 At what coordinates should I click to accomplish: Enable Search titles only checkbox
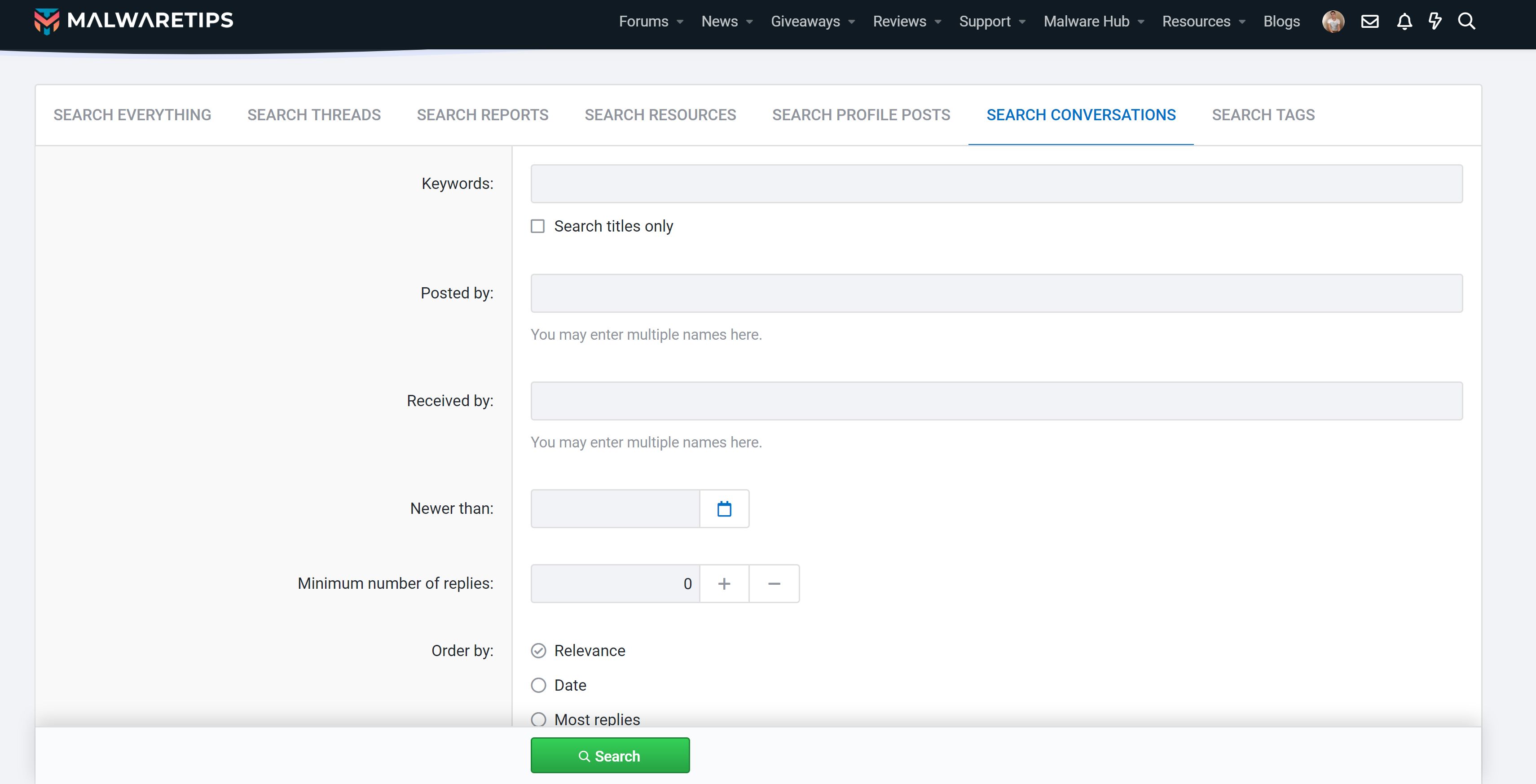coord(538,227)
